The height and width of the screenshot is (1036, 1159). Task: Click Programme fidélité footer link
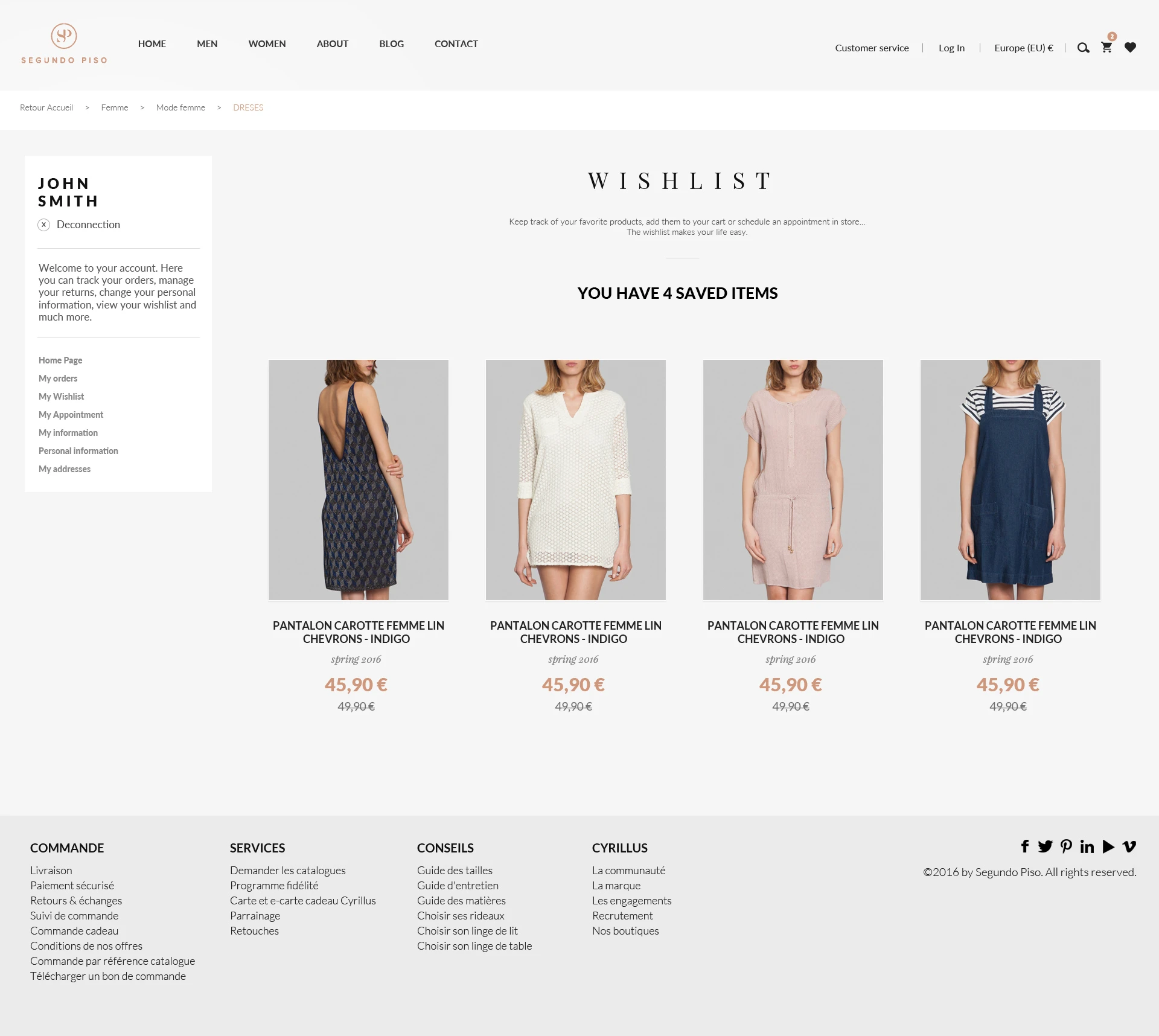(274, 886)
